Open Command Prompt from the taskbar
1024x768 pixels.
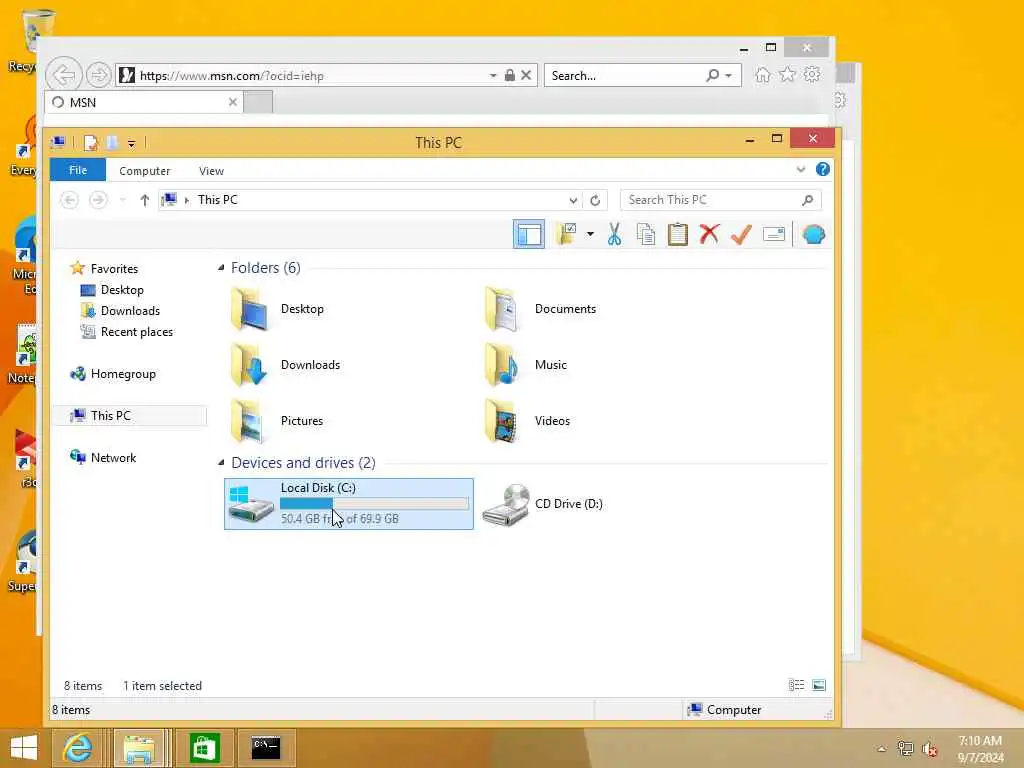pos(266,748)
